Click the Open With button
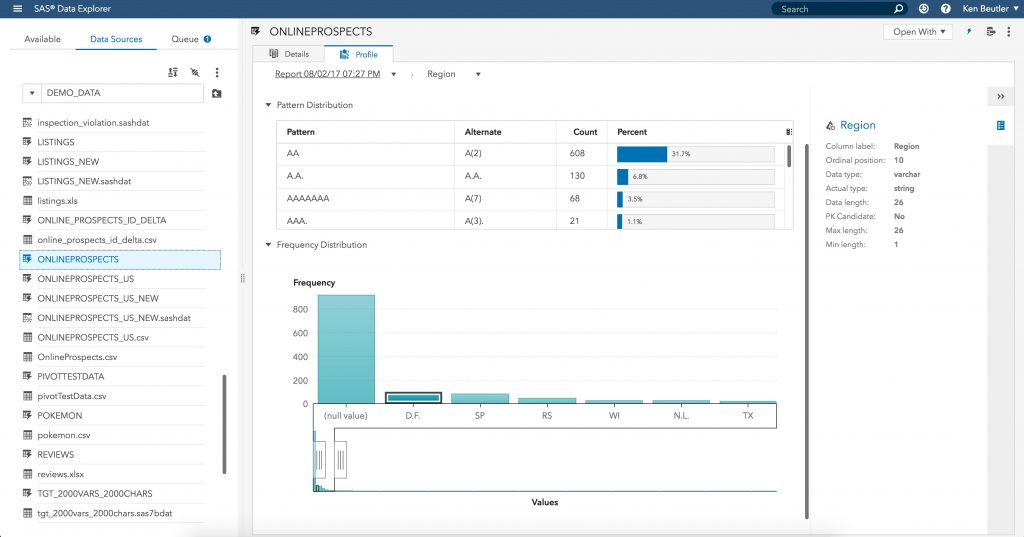 pyautogui.click(x=918, y=32)
